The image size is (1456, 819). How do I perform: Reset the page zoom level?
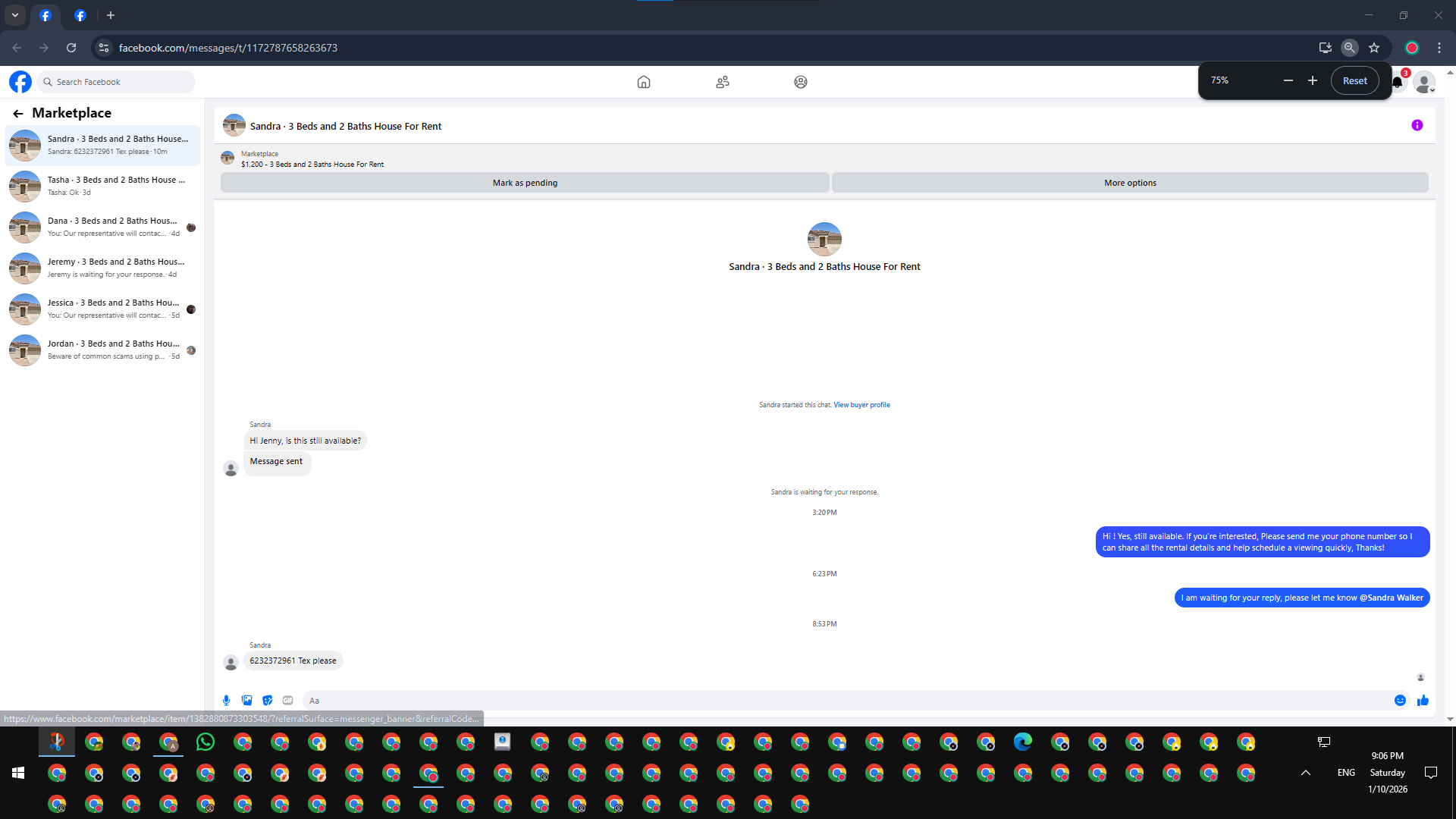[x=1354, y=80]
